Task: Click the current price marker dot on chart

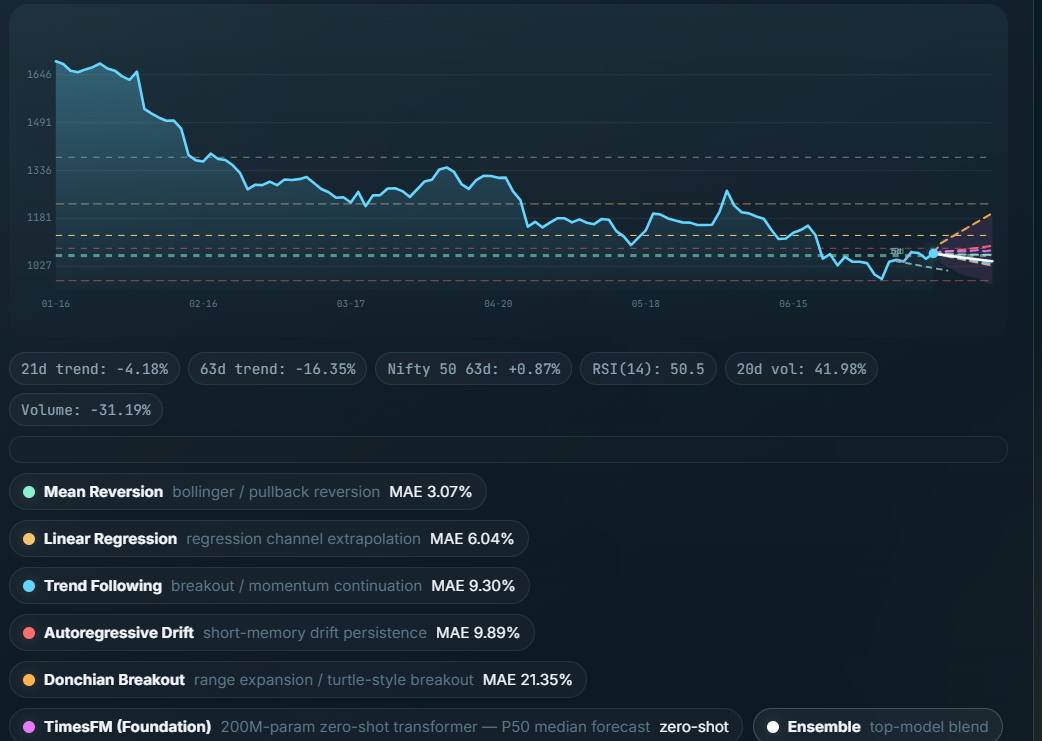Action: (x=933, y=253)
